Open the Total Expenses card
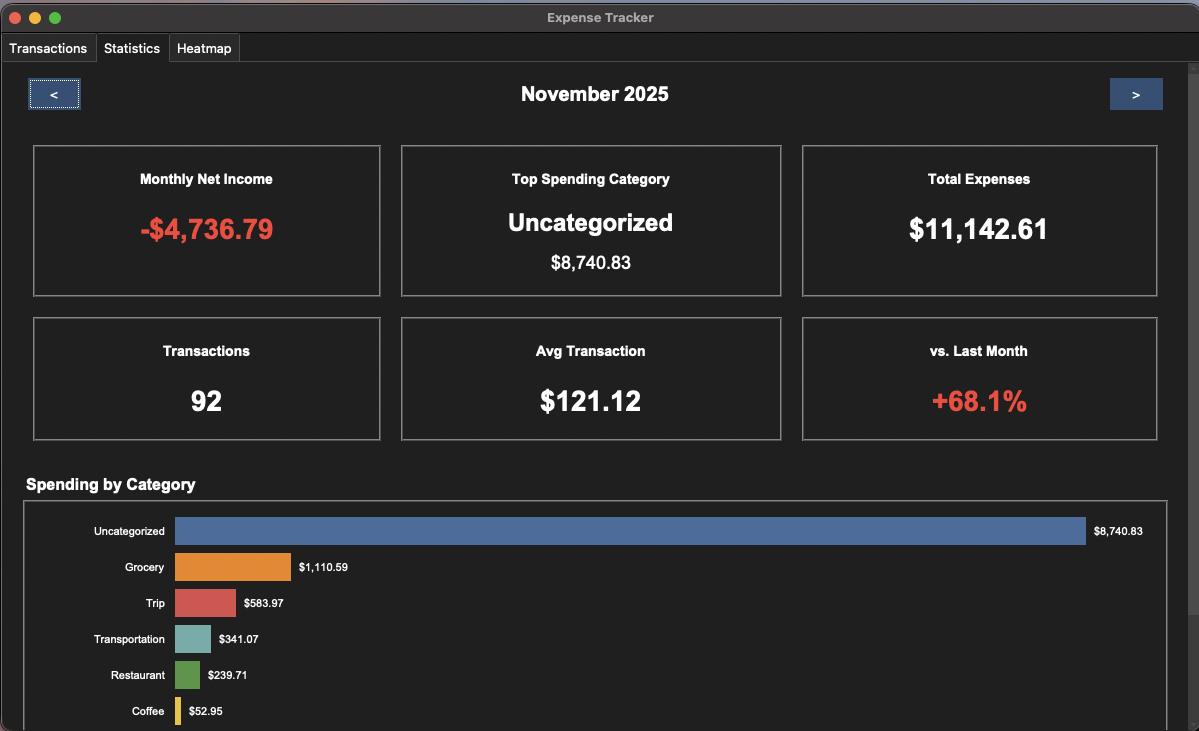Viewport: 1199px width, 731px height. tap(978, 220)
